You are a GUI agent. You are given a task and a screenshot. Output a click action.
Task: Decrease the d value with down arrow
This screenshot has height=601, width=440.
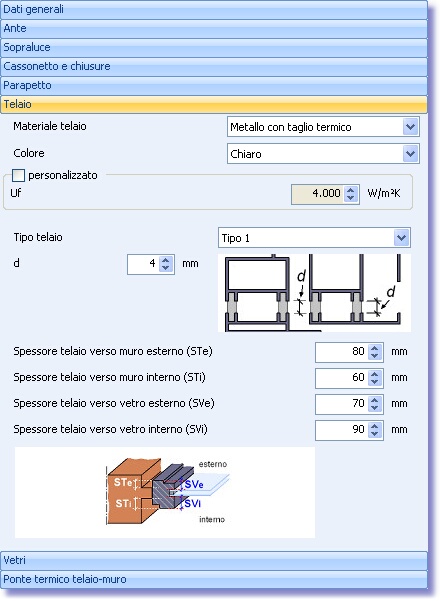coord(166,268)
